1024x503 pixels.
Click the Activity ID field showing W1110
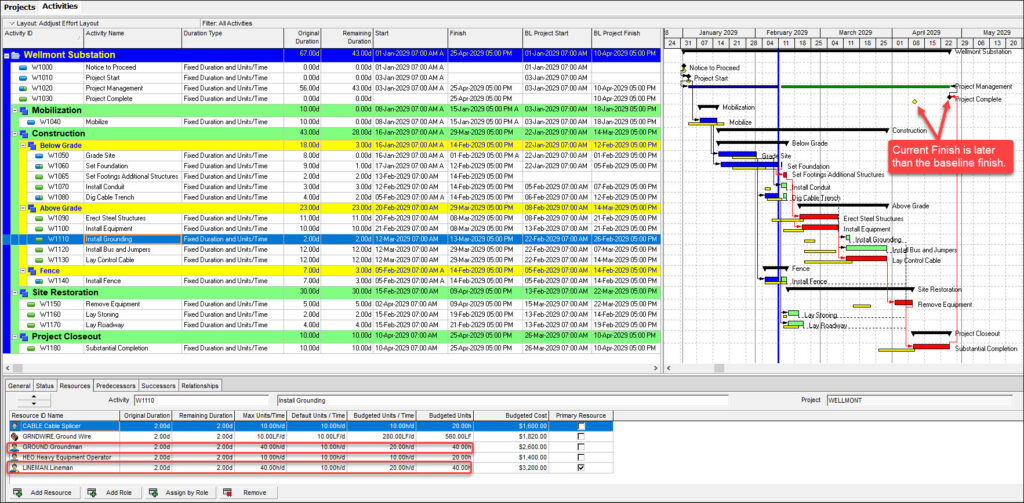pyautogui.click(x=200, y=400)
